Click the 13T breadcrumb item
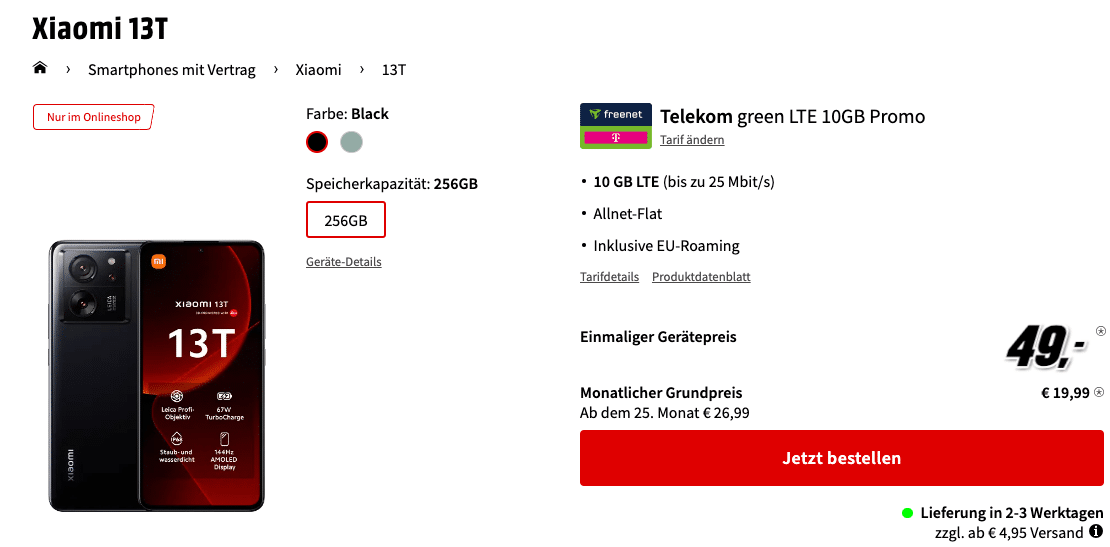This screenshot has height=547, width=1110. [394, 70]
